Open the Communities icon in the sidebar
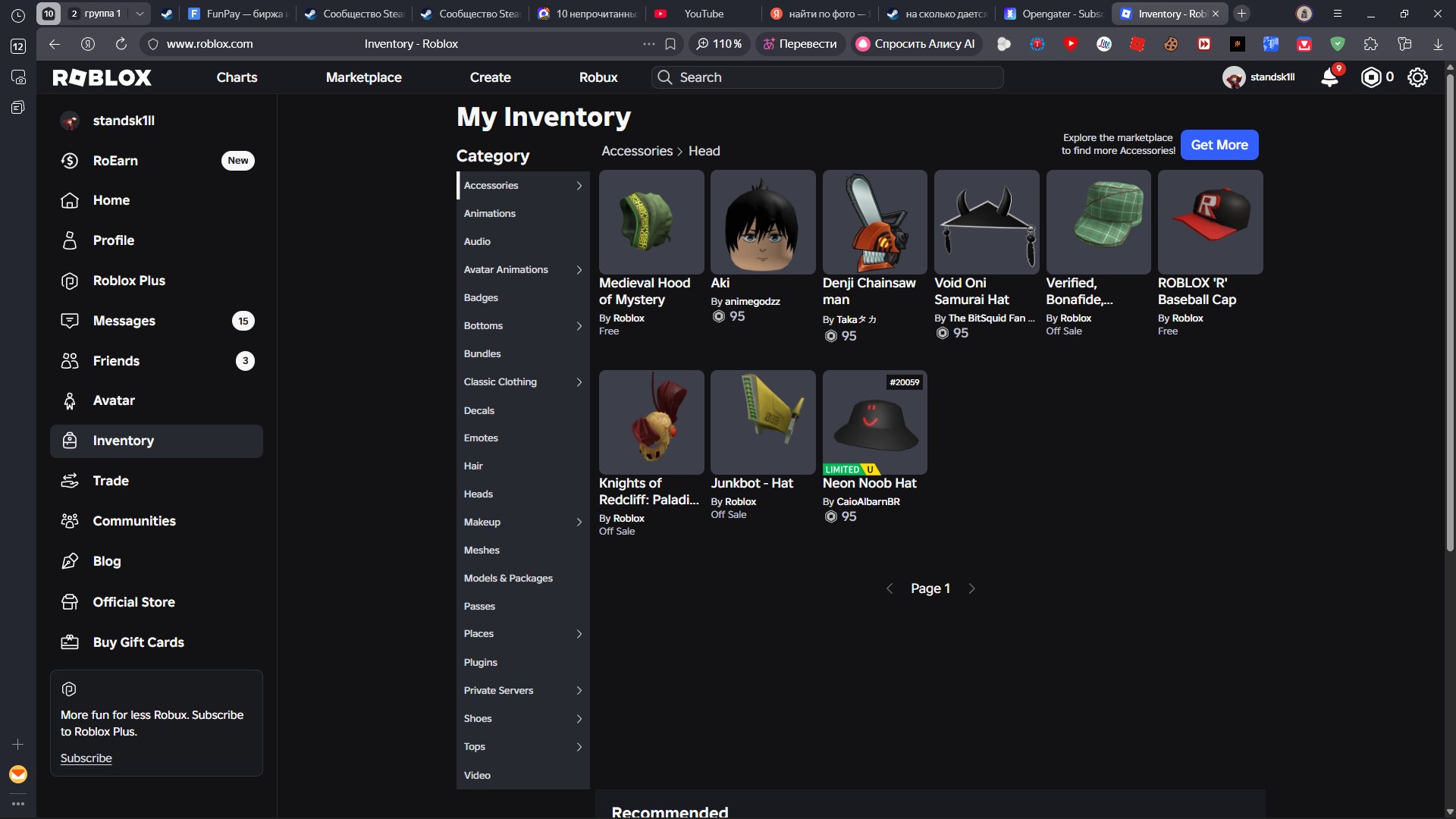1456x819 pixels. pyautogui.click(x=70, y=521)
